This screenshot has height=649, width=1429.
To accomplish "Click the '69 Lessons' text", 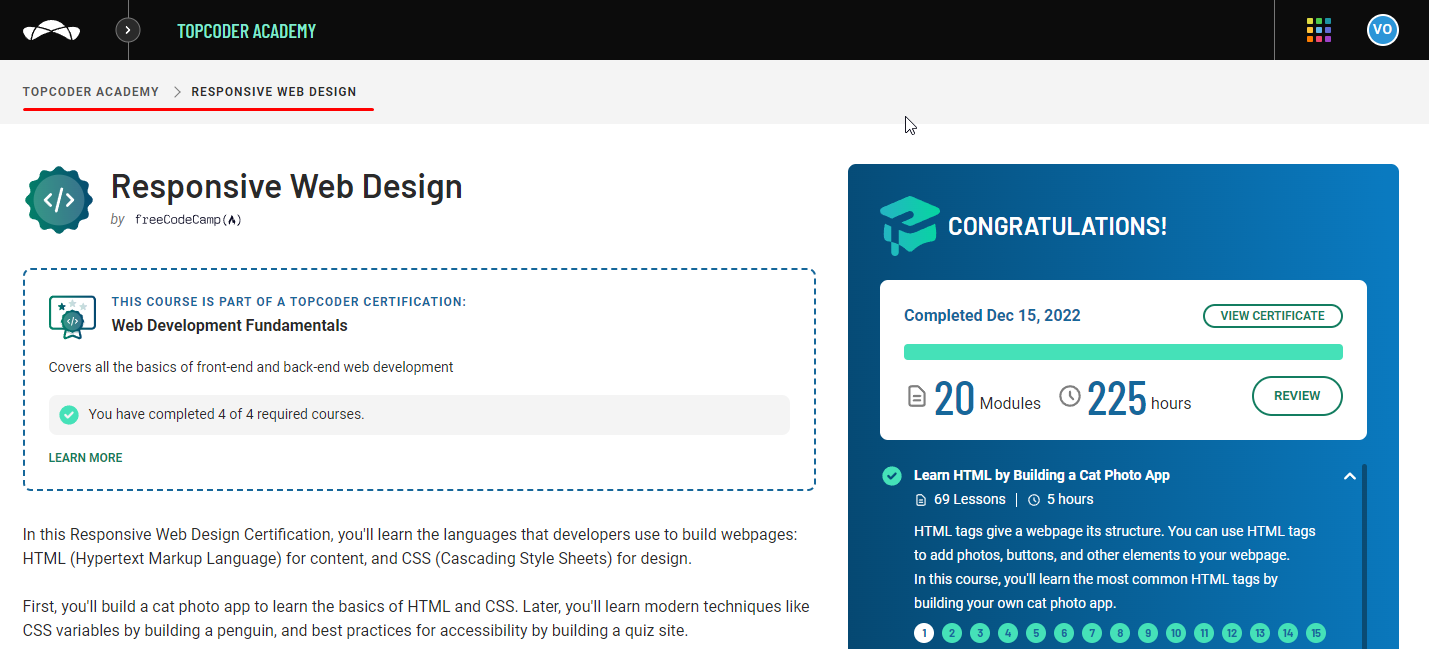I will [x=970, y=500].
